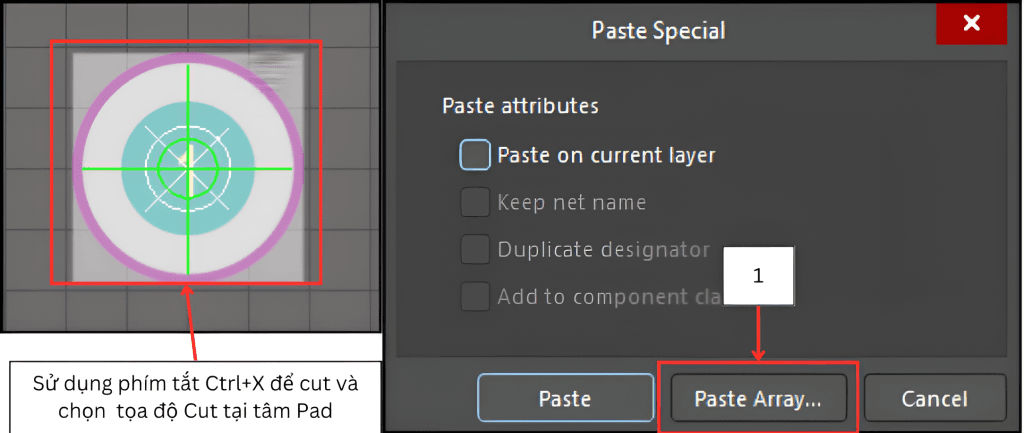Enable the Paste on current layer checkbox
Image resolution: width=1024 pixels, height=433 pixels.
point(475,155)
